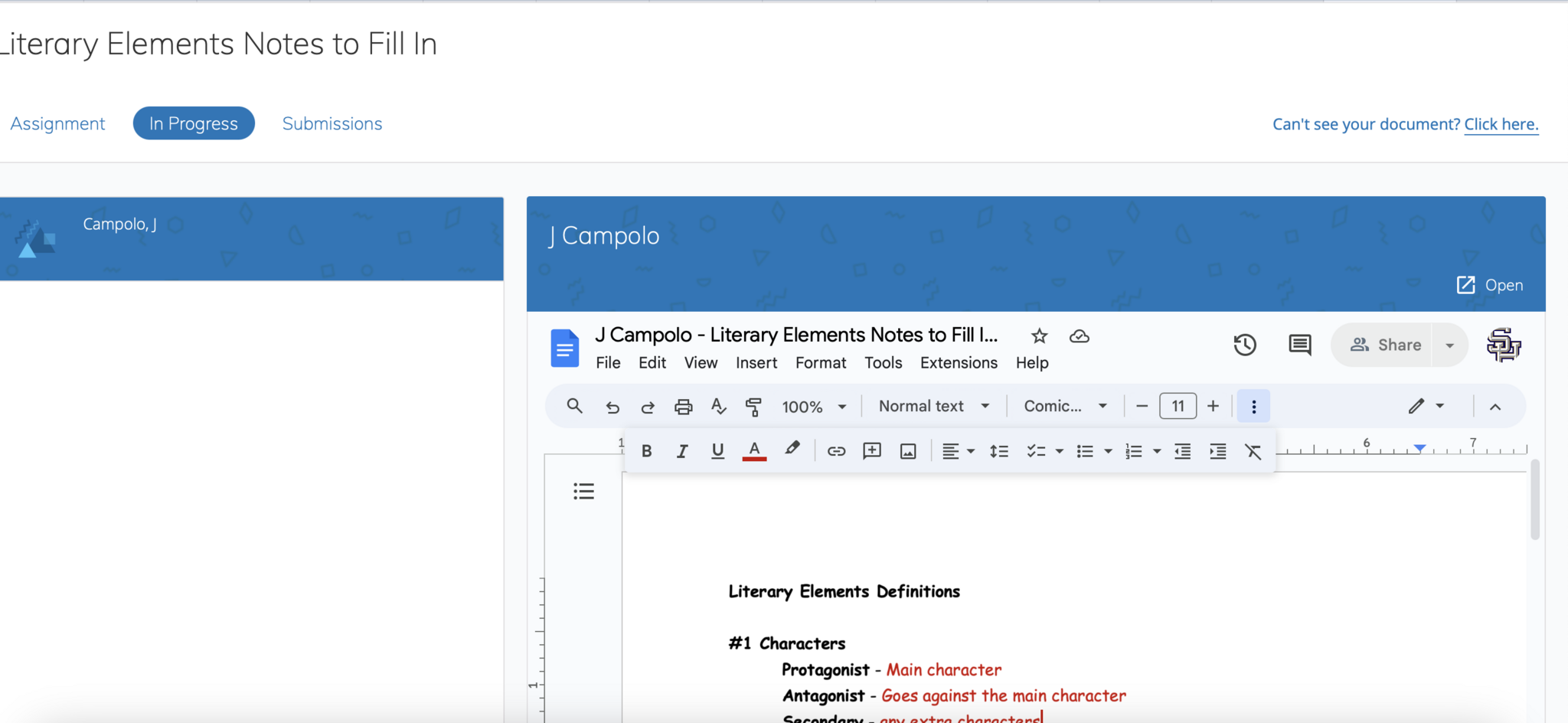Insert a link using the link icon
1568x723 pixels.
click(x=836, y=451)
